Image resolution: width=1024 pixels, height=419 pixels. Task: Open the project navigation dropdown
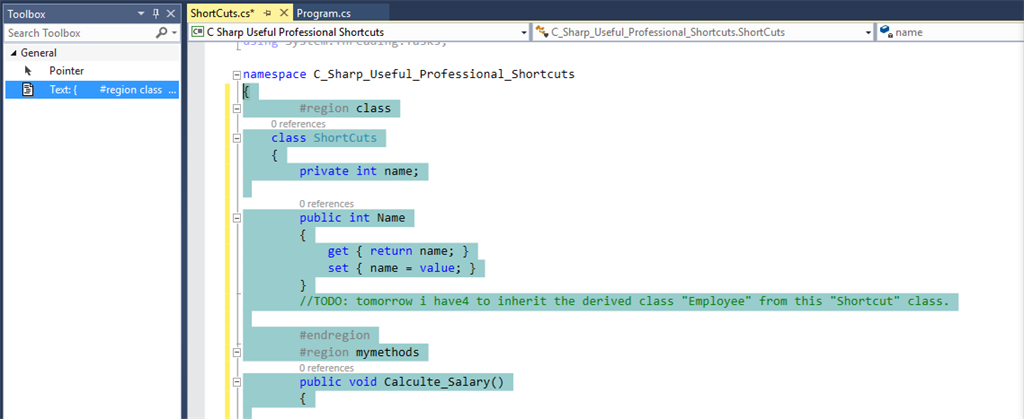[x=524, y=32]
